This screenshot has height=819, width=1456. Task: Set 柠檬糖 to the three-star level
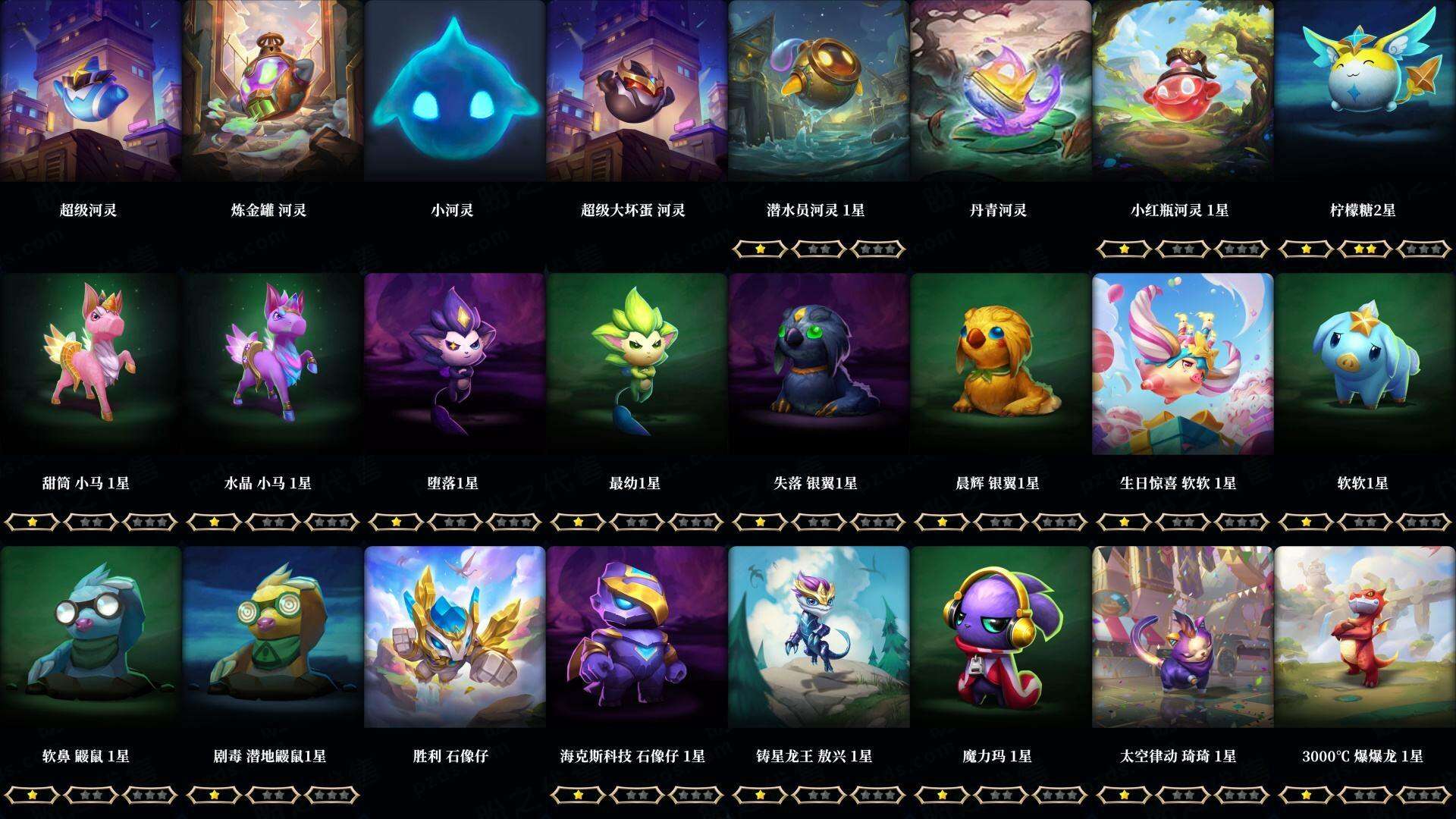(1424, 249)
